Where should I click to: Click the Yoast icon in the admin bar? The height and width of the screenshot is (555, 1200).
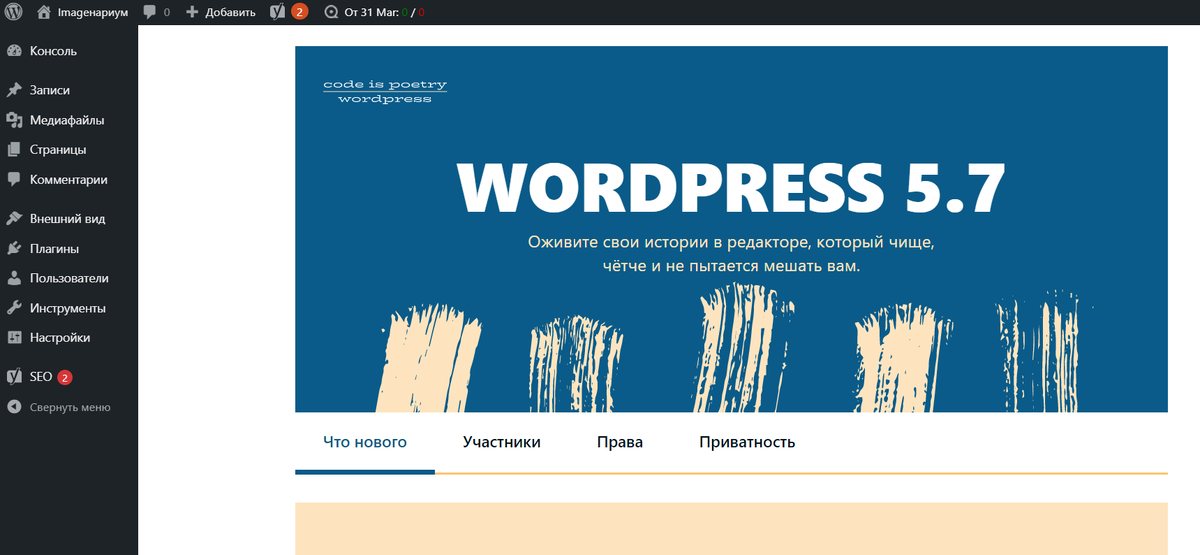coord(278,12)
